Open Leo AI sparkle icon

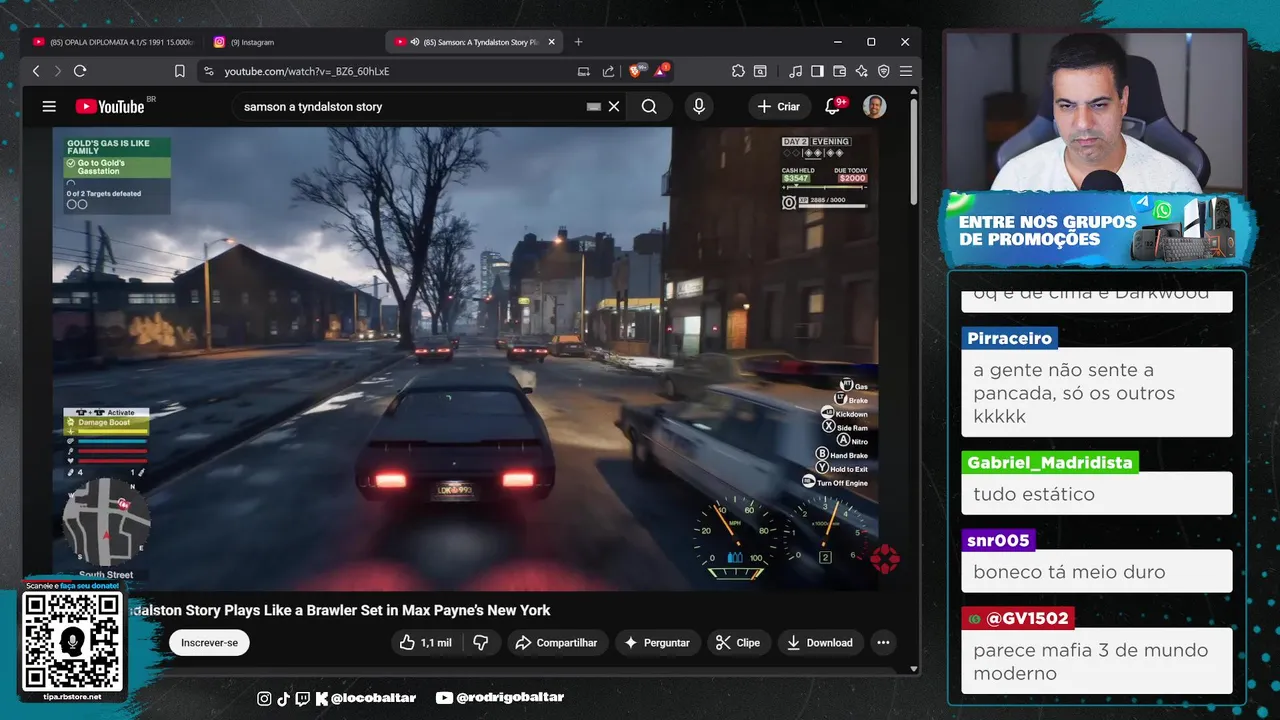[861, 71]
